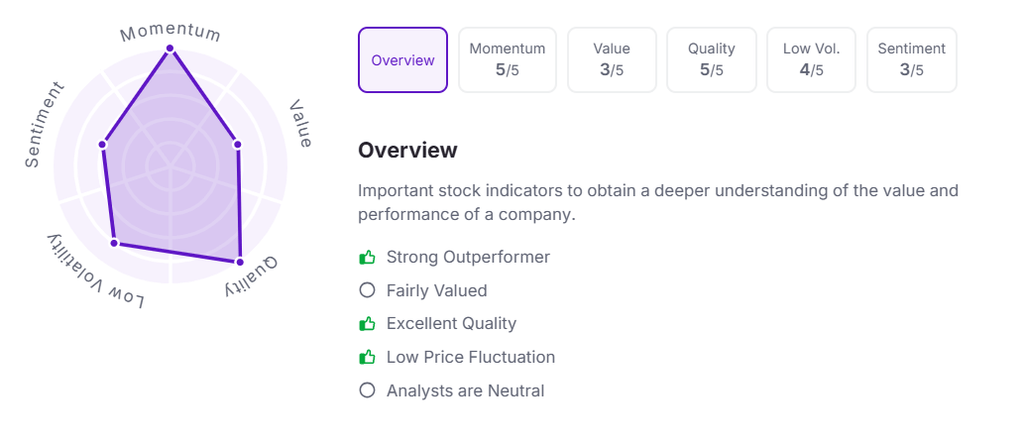This screenshot has height=439, width=1024.
Task: Open the Low Vol. 4/5 tab
Action: (x=811, y=60)
